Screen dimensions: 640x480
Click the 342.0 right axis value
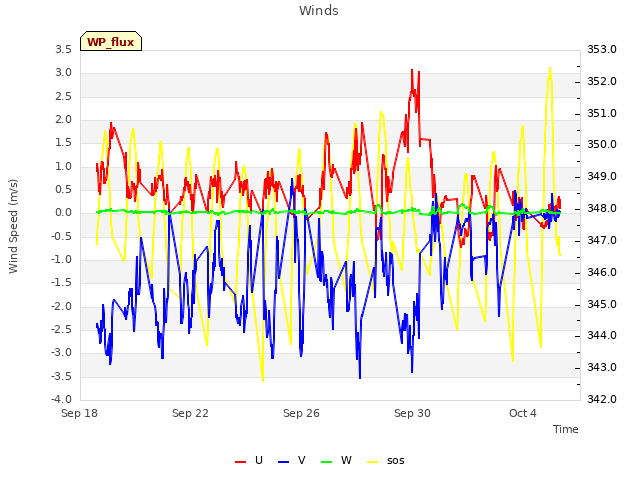(x=602, y=399)
